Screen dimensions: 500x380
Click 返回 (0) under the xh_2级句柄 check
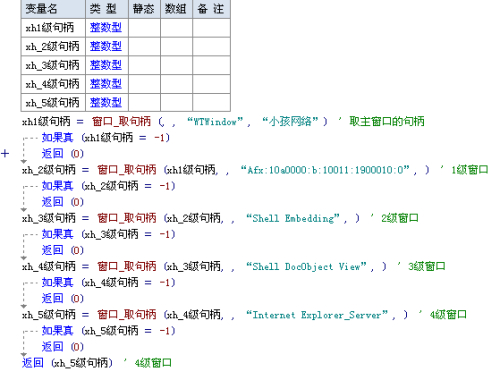63,202
